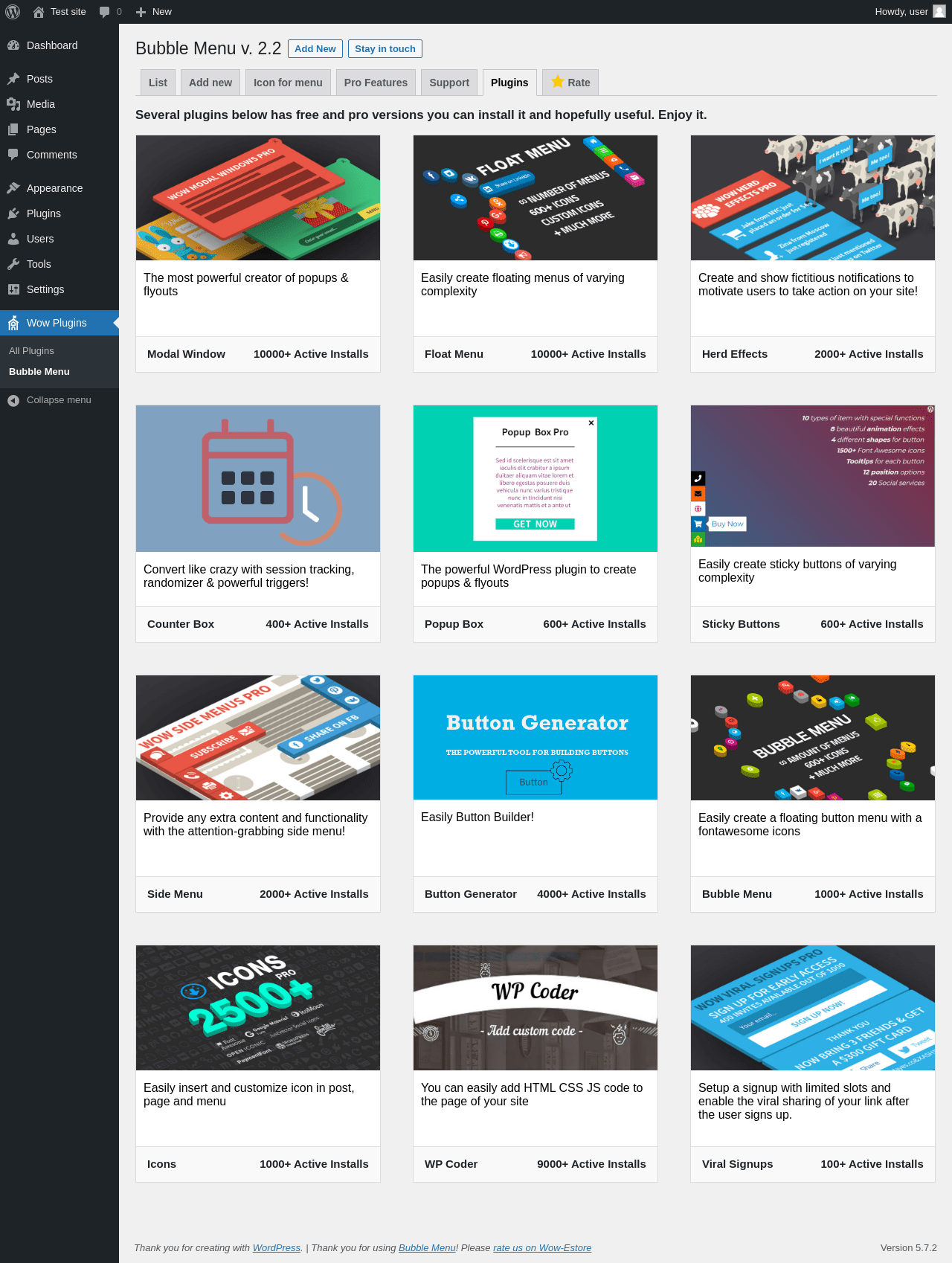Open the Herd Effects plugin thumbnail
Viewport: 952px width, 1263px height.
(813, 198)
